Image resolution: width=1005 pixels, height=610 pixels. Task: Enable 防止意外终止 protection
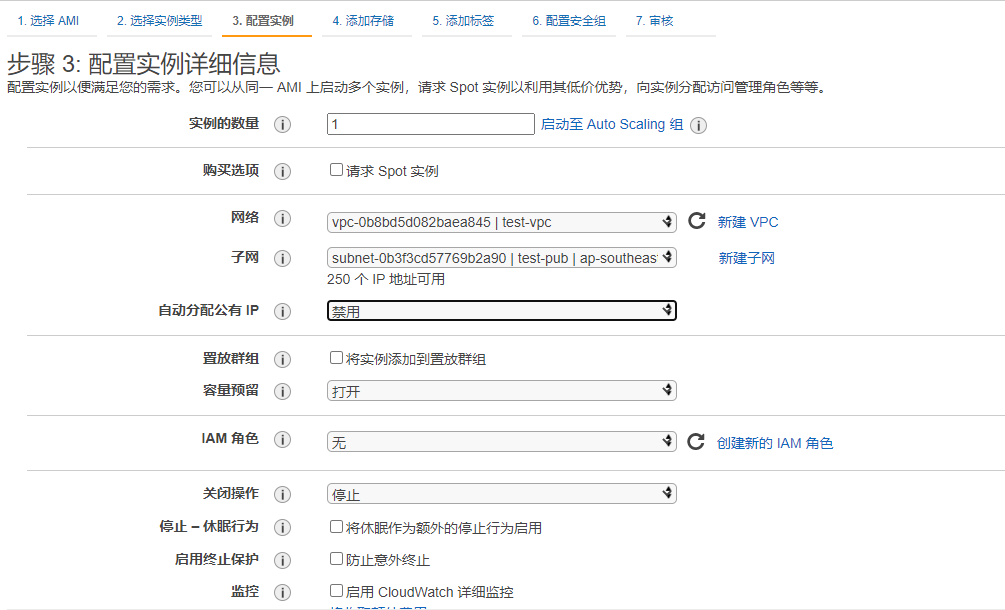pyautogui.click(x=336, y=560)
